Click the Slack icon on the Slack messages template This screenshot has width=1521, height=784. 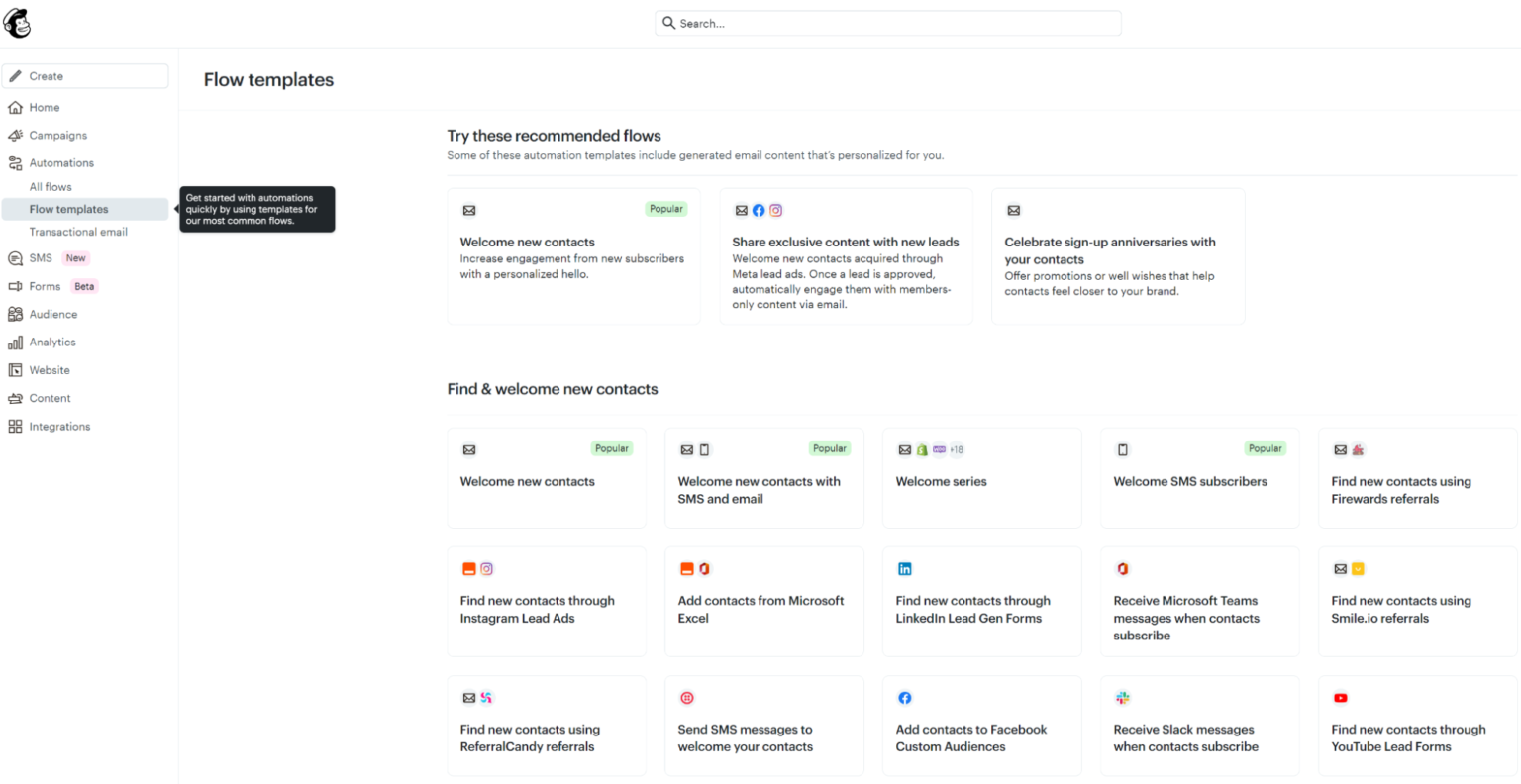pos(1122,698)
